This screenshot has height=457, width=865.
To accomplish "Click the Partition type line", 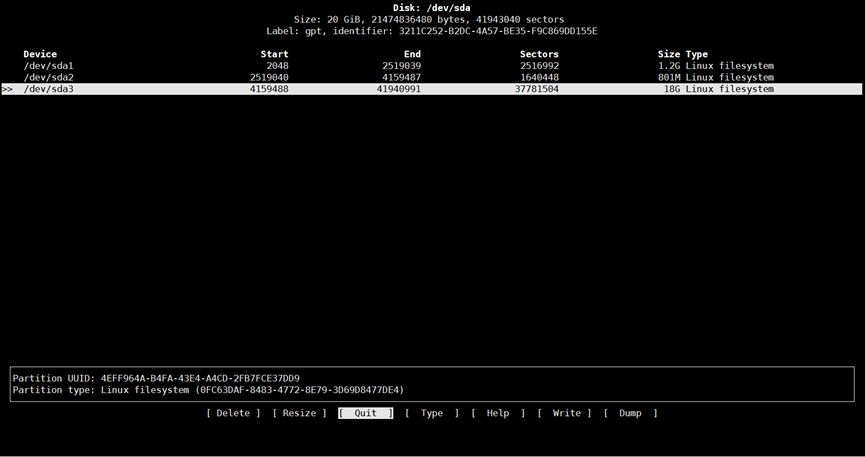I will 208,390.
